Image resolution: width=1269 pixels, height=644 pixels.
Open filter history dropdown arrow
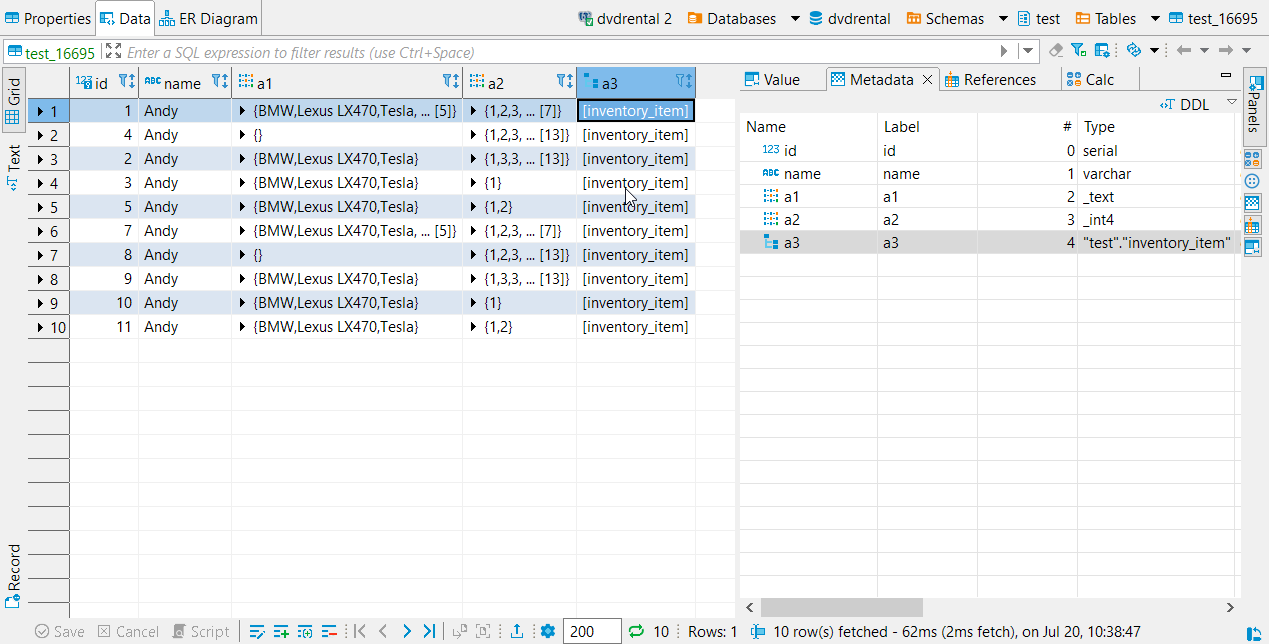tap(1027, 51)
